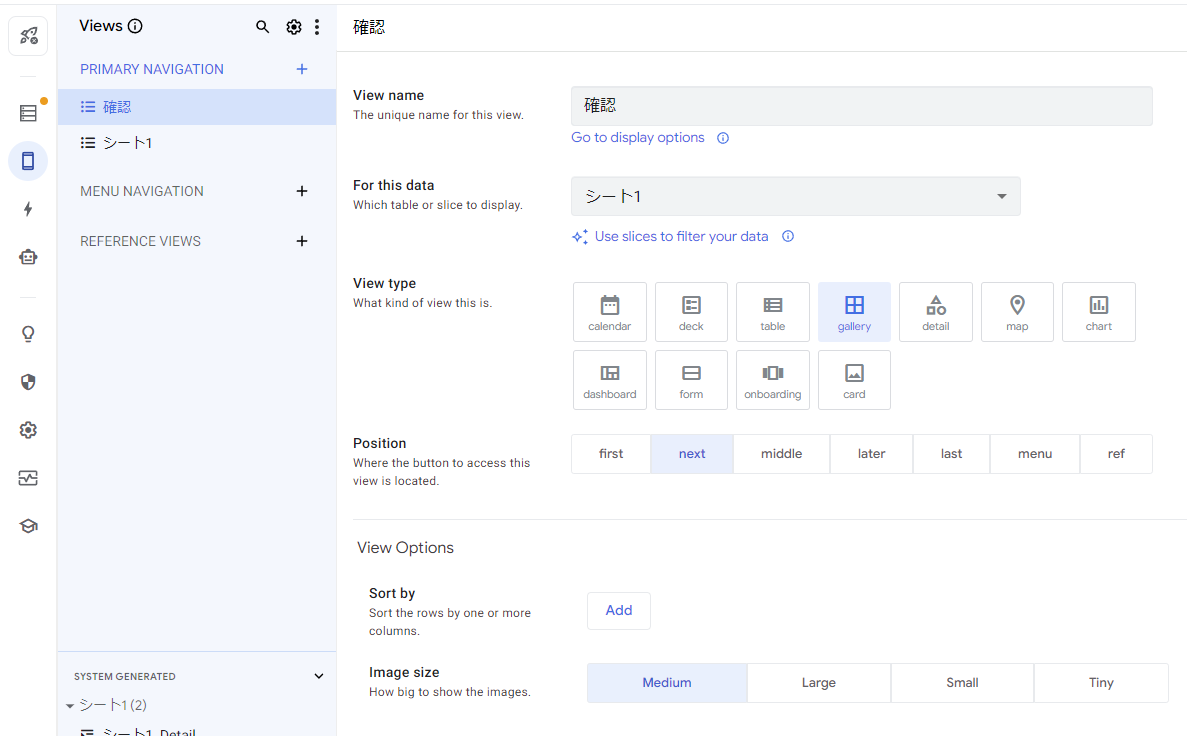Open the Intelligence lightbulb panel
Viewport: 1187px width, 736px height.
[27, 333]
